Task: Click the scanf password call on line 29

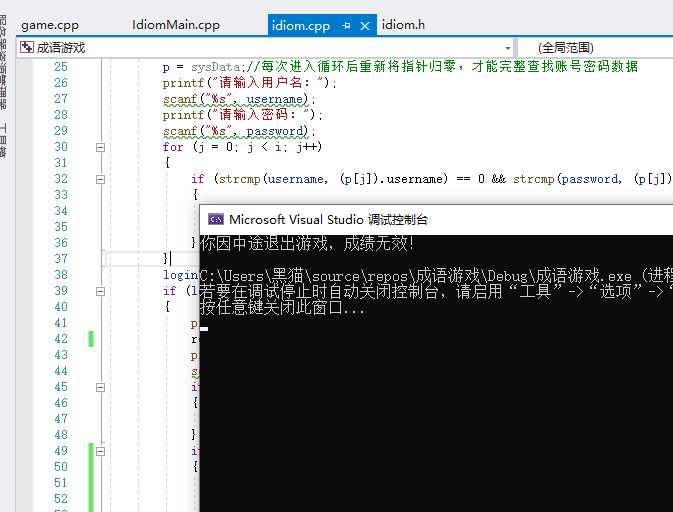Action: [239, 131]
